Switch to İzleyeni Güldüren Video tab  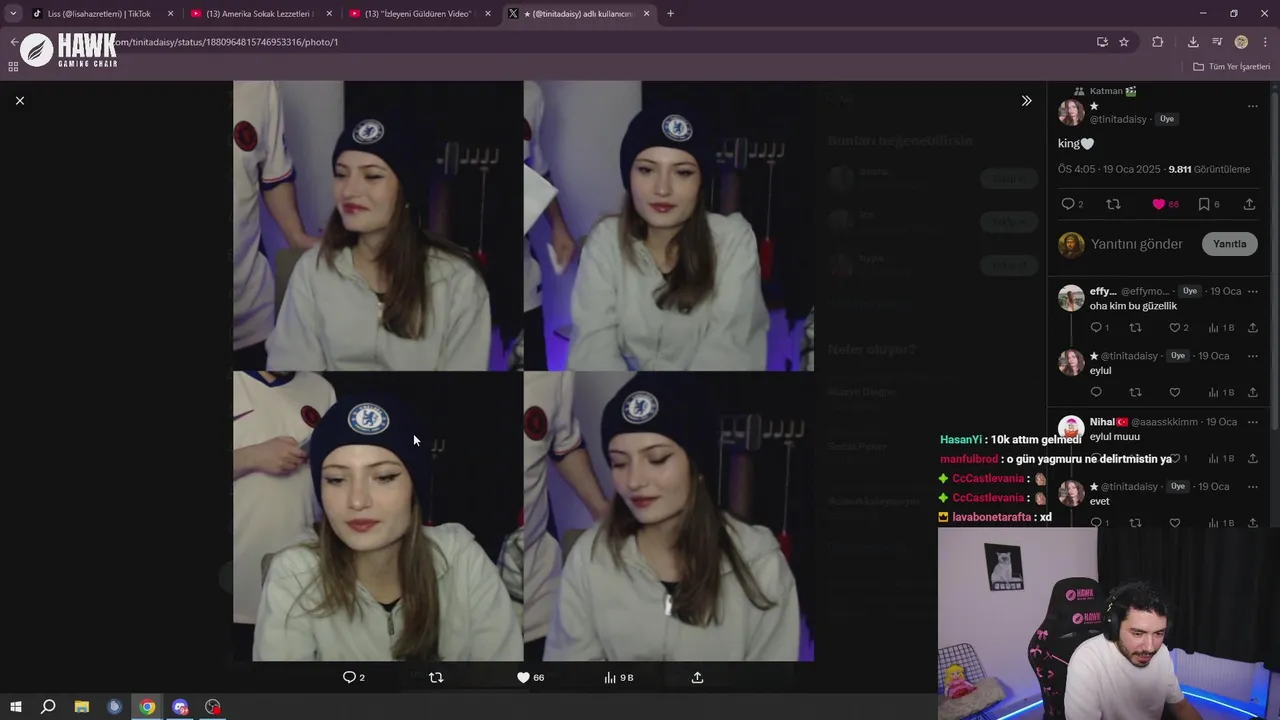pos(418,14)
